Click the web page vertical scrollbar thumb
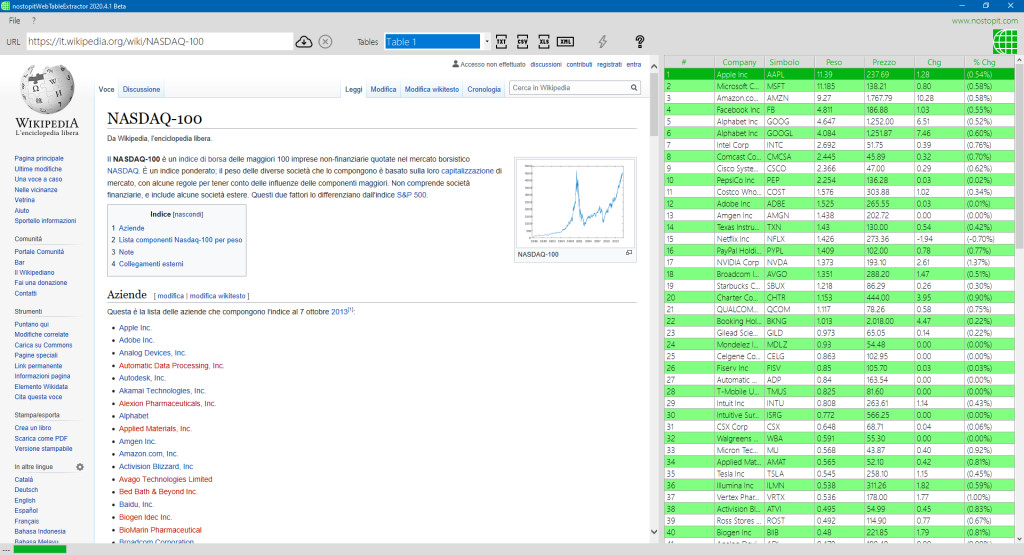The width and height of the screenshot is (1024, 555). [654, 104]
